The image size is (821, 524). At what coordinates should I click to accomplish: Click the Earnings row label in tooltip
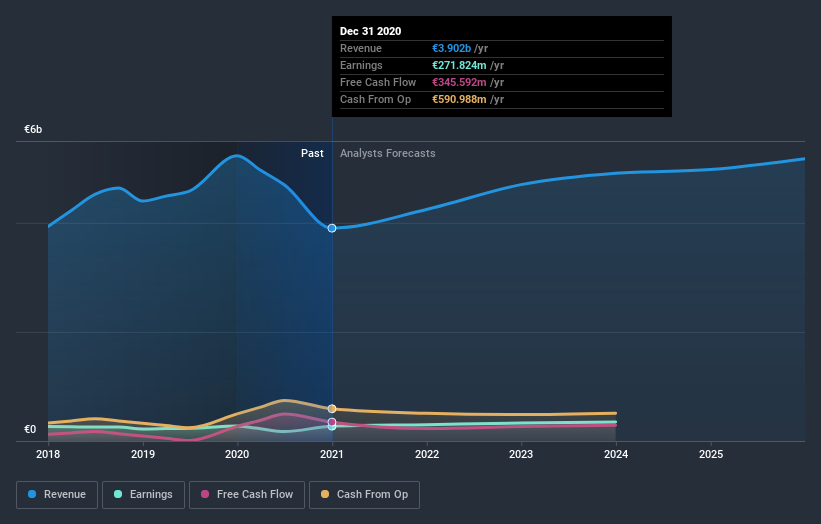[x=361, y=65]
